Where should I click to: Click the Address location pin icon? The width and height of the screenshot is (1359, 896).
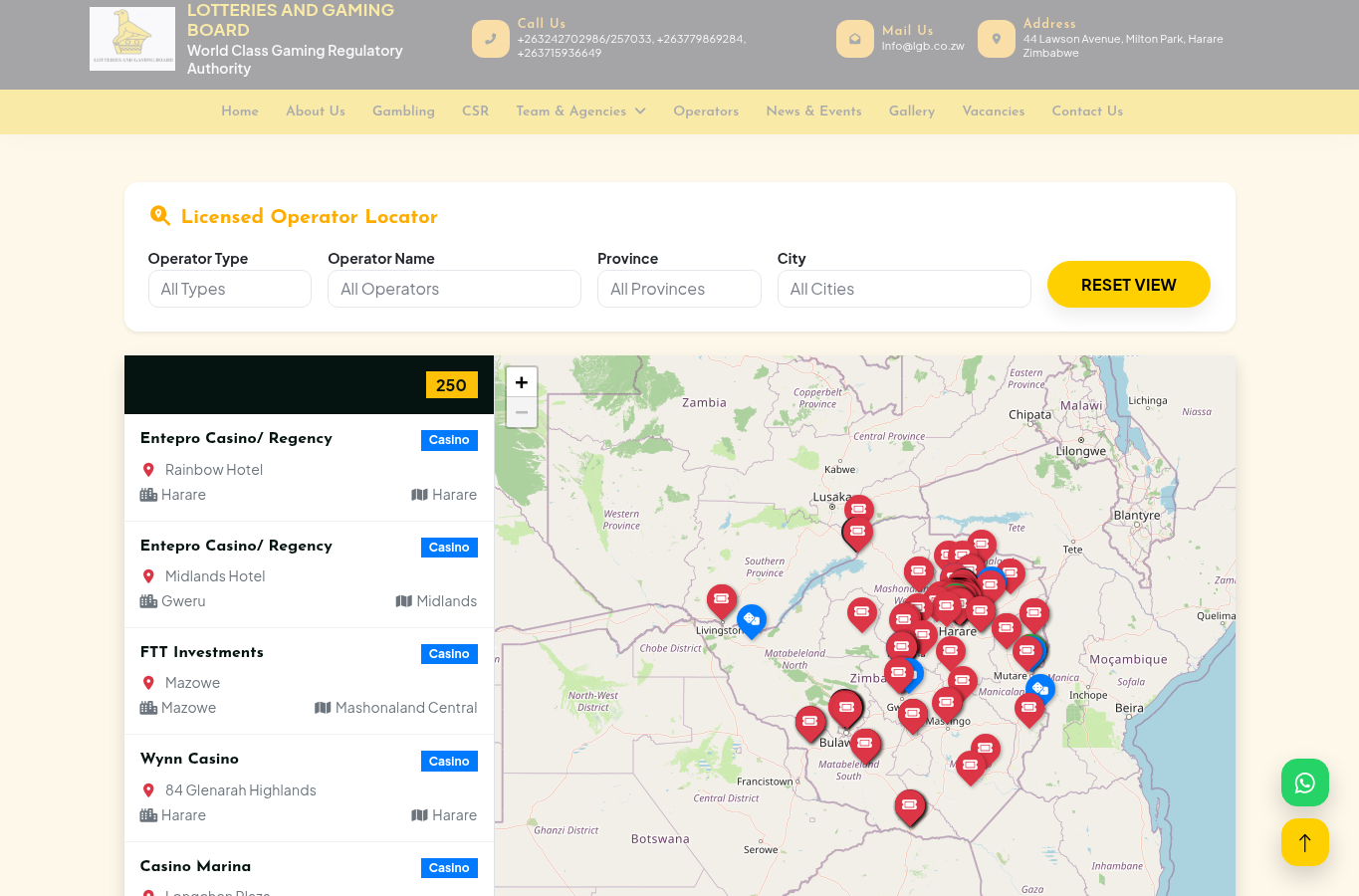pos(996,39)
